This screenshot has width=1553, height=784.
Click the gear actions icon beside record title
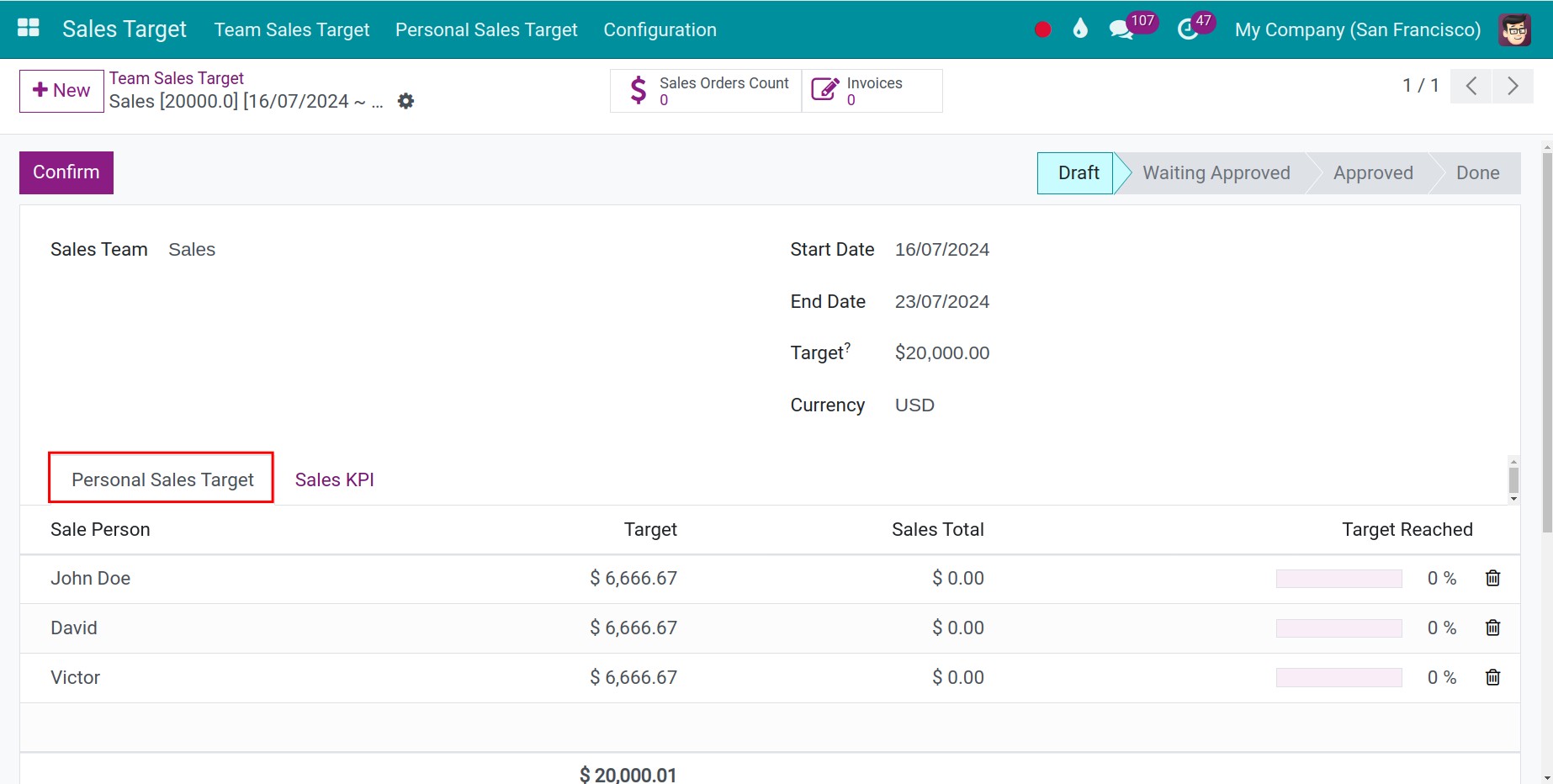(x=405, y=102)
